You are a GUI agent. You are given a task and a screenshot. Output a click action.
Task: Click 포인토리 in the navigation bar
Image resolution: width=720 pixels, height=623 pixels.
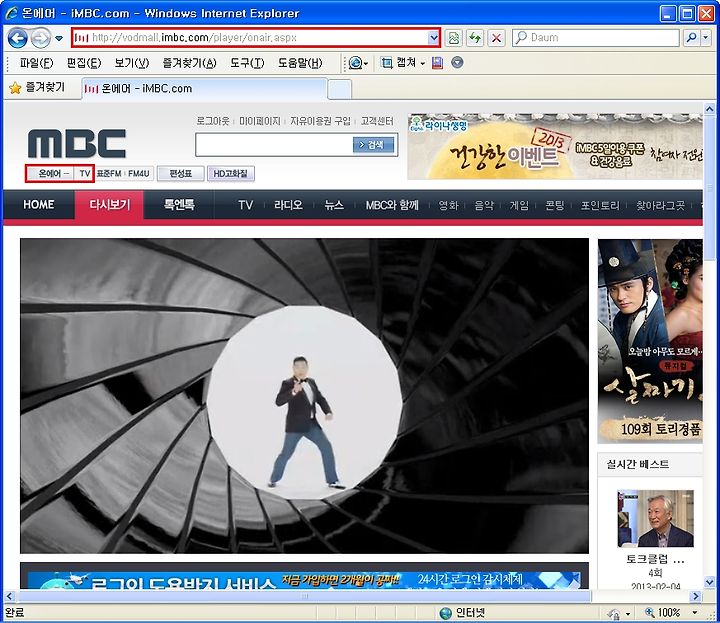pyautogui.click(x=600, y=205)
